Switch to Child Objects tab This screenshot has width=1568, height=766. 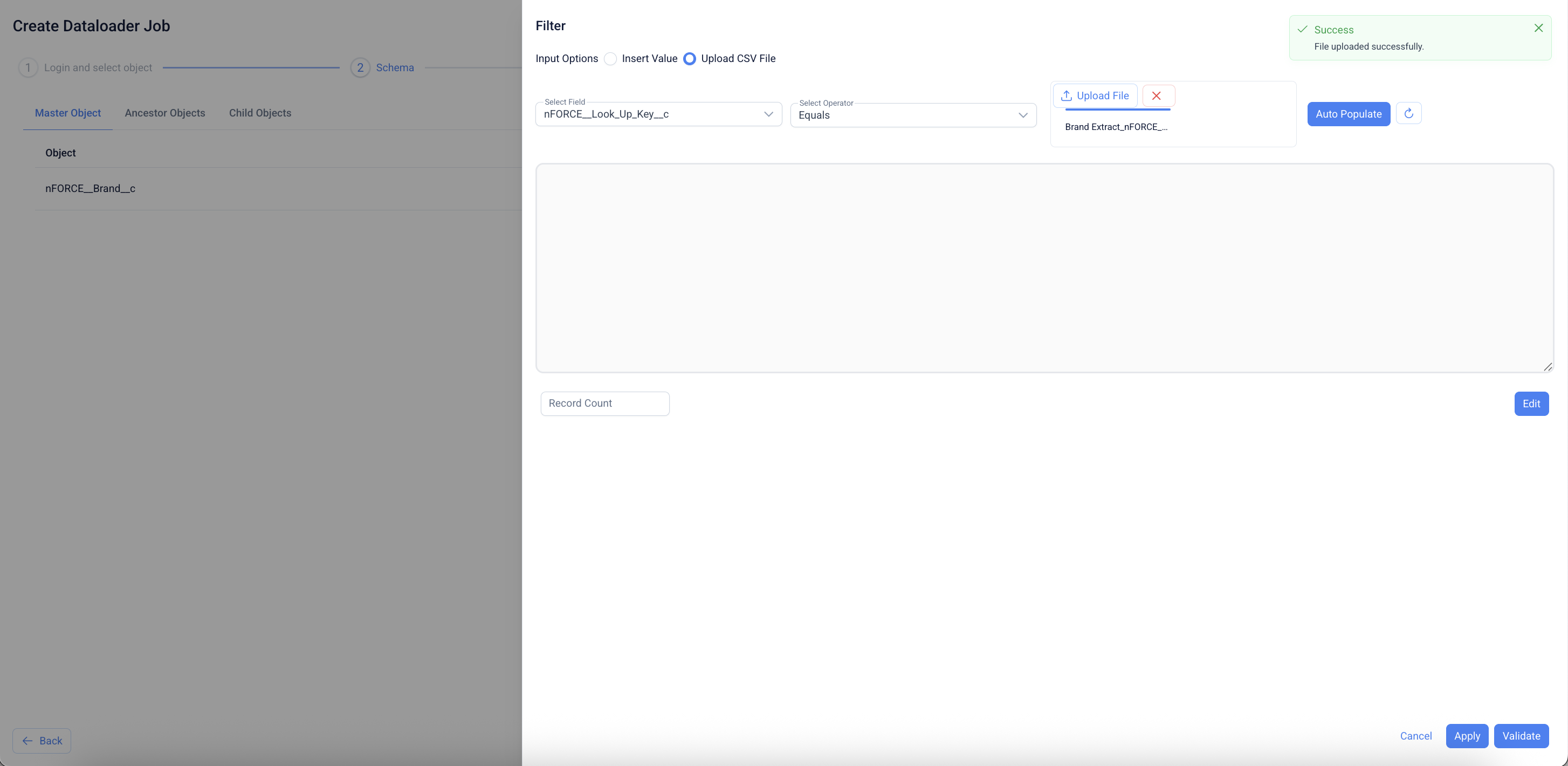pyautogui.click(x=260, y=113)
